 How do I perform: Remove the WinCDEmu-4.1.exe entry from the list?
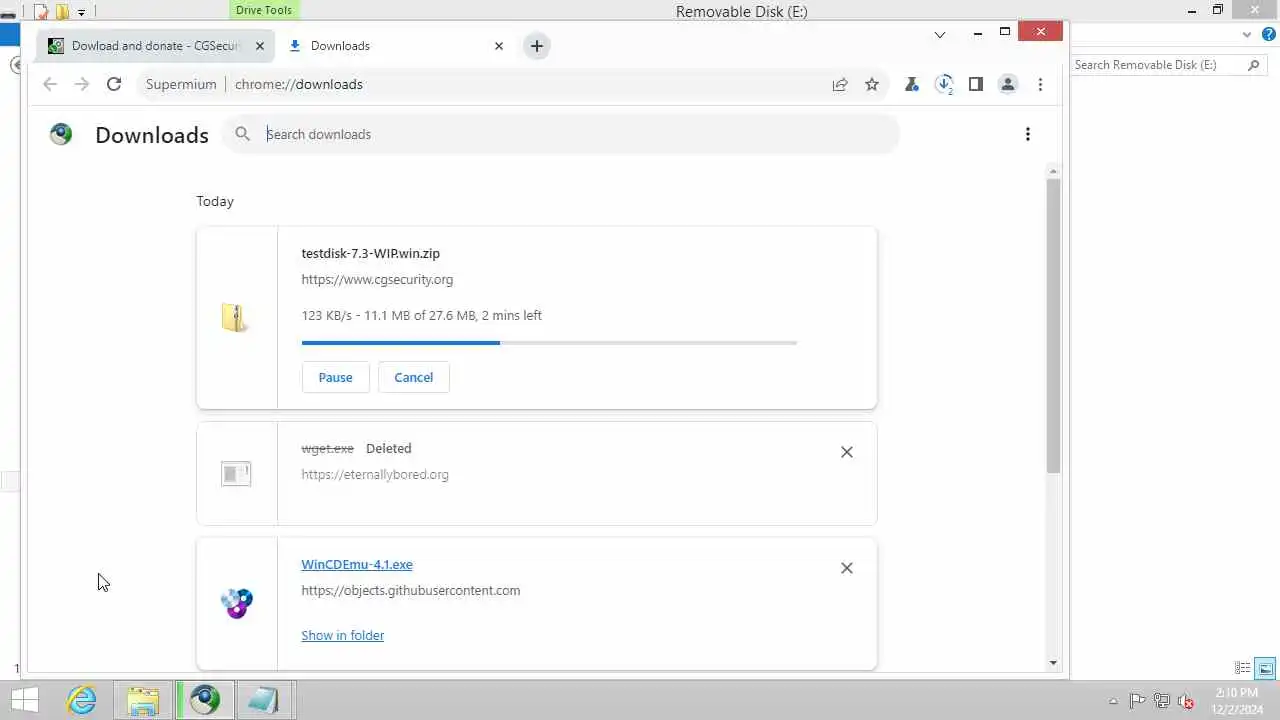click(x=847, y=568)
